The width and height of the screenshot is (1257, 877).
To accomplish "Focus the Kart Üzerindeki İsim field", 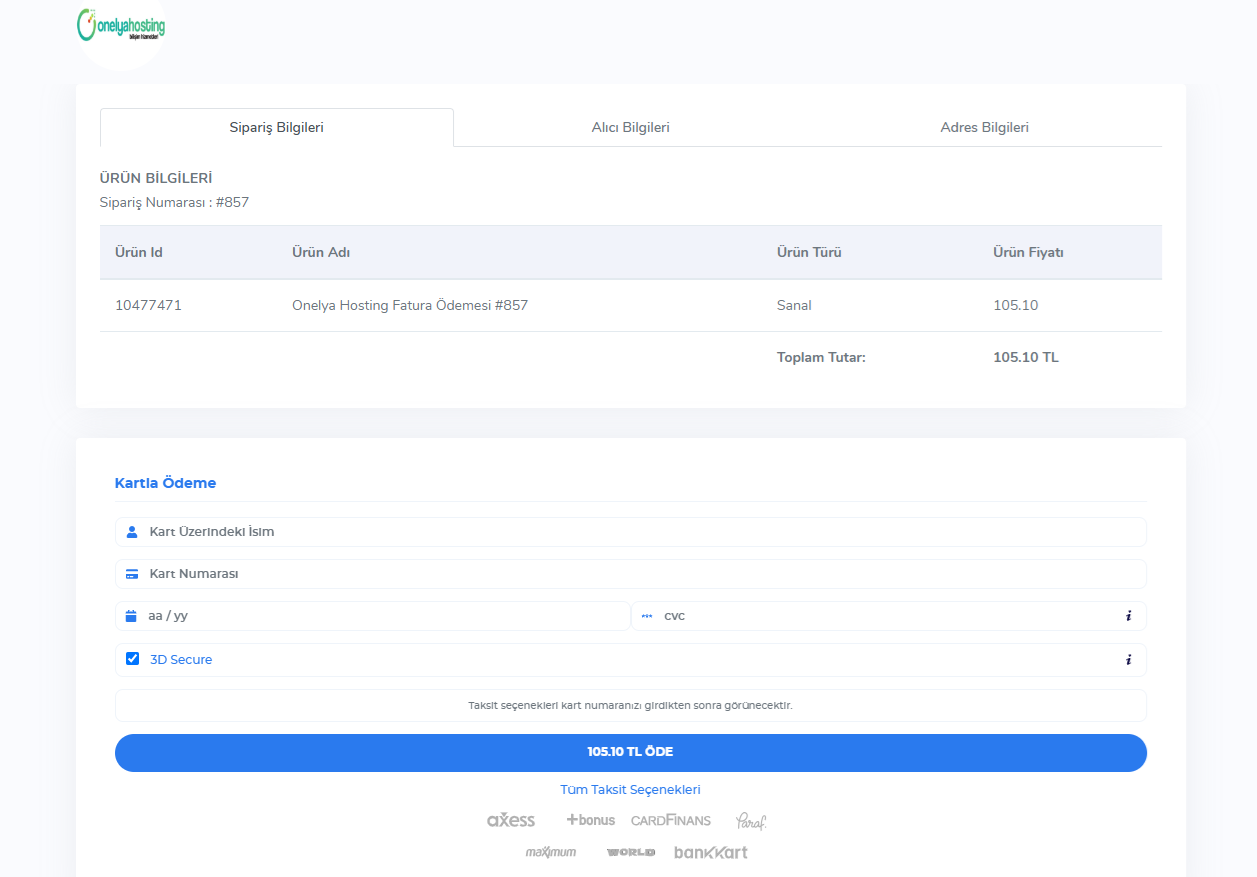I will pos(640,532).
